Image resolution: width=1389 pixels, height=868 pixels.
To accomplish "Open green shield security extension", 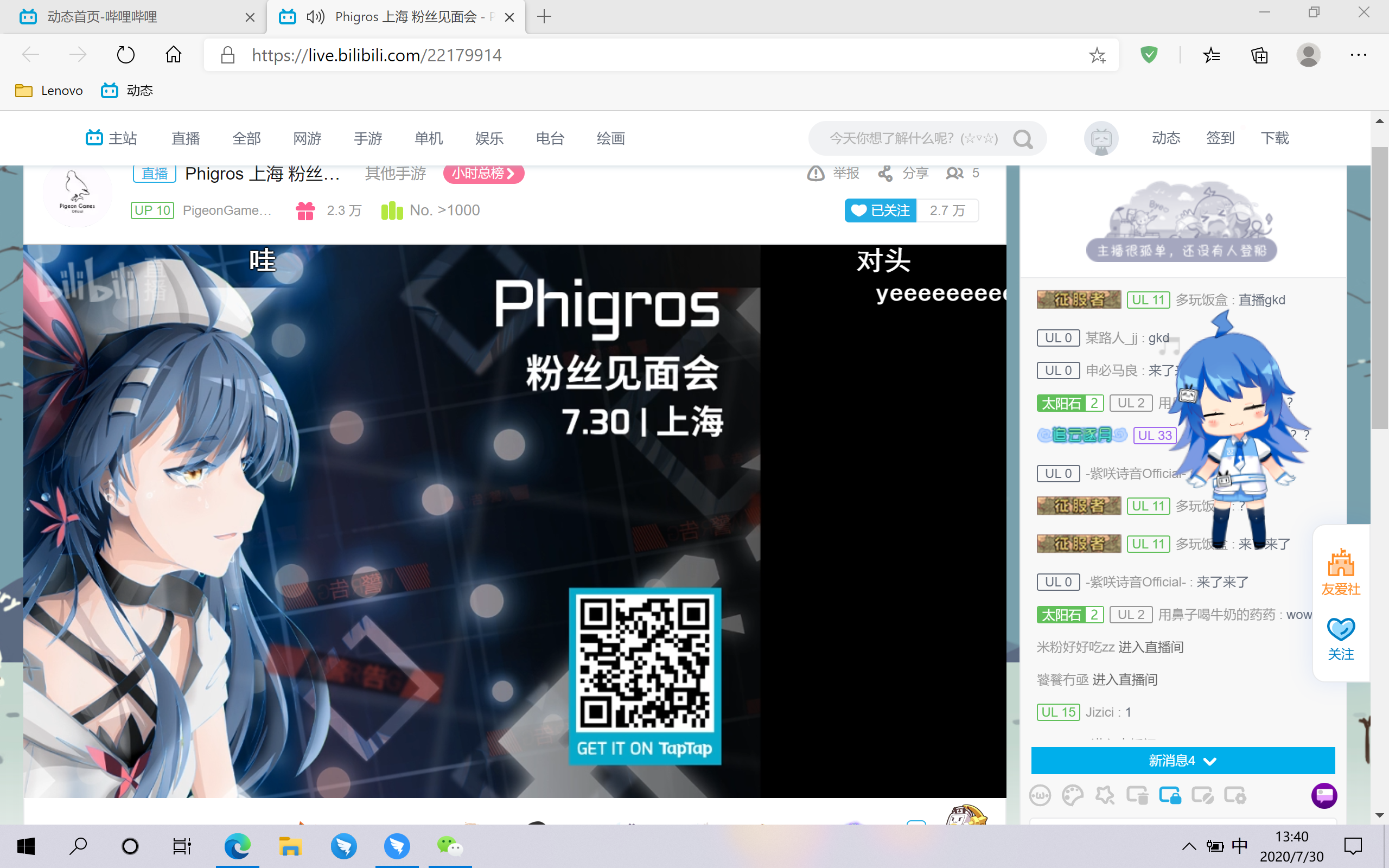I will [1149, 55].
